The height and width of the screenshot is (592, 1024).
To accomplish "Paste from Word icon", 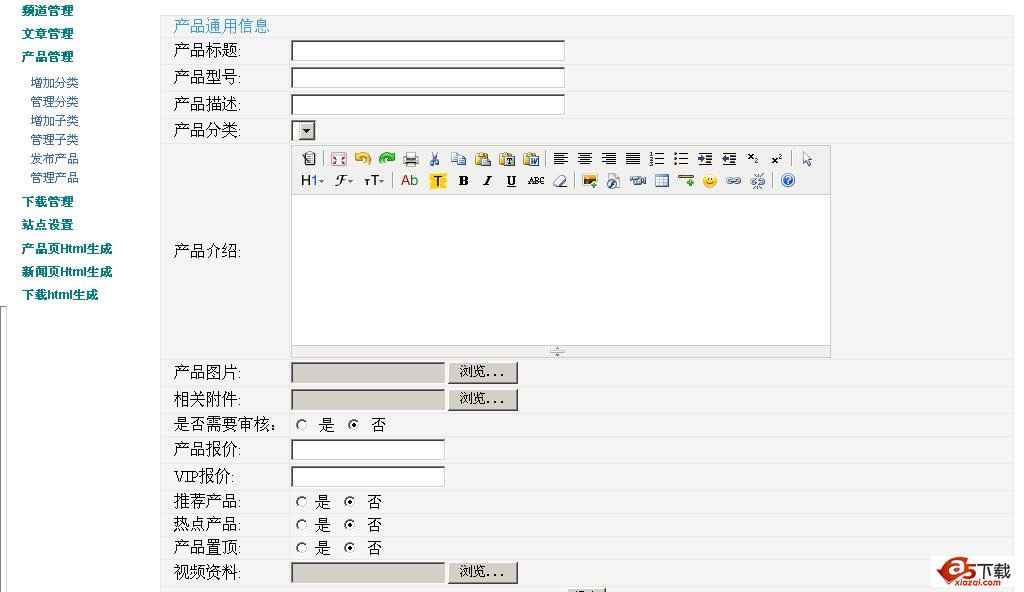I will 531,159.
